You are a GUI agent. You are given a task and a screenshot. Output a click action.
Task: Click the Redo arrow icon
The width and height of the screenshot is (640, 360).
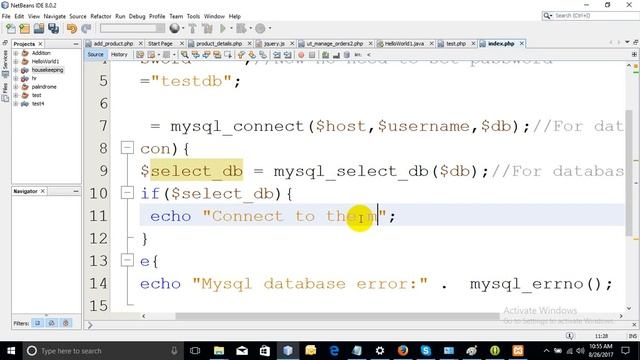coord(86,29)
